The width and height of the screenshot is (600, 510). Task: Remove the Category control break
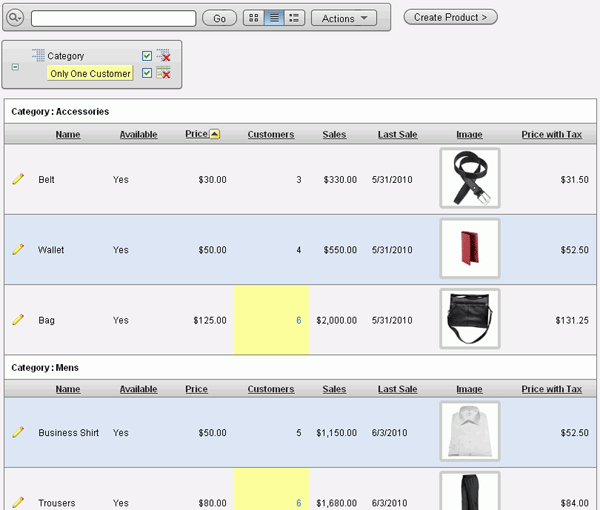(163, 55)
